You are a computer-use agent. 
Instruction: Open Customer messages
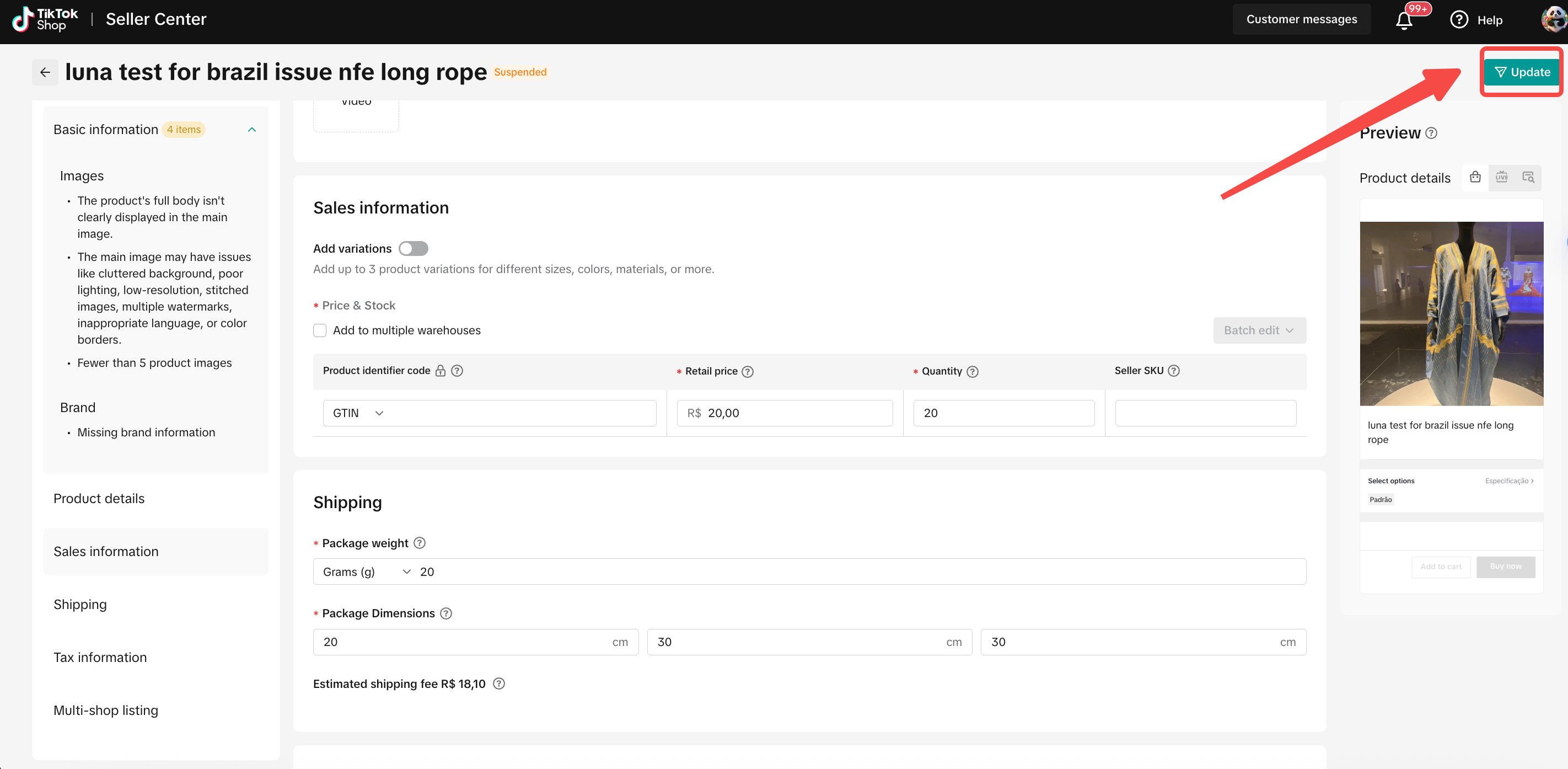coord(1301,19)
